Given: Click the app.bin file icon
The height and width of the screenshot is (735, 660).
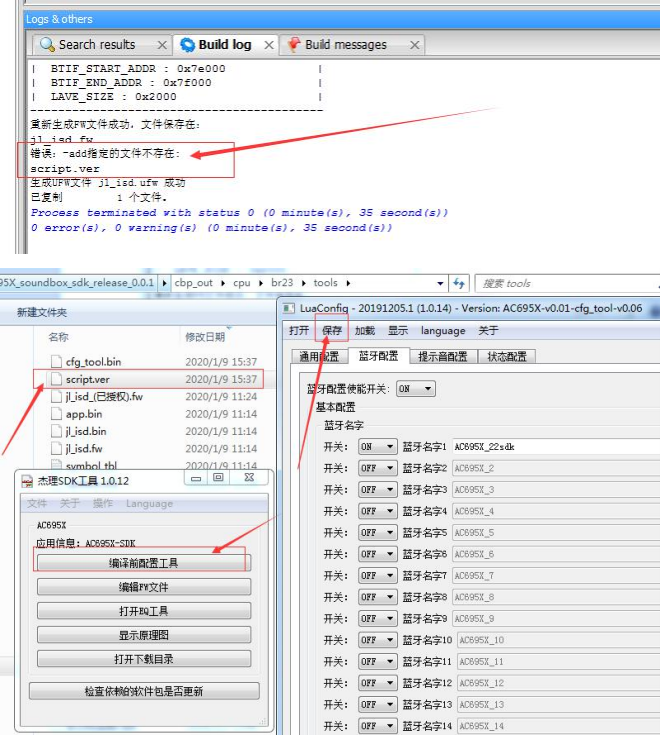Looking at the screenshot, I should (56, 414).
